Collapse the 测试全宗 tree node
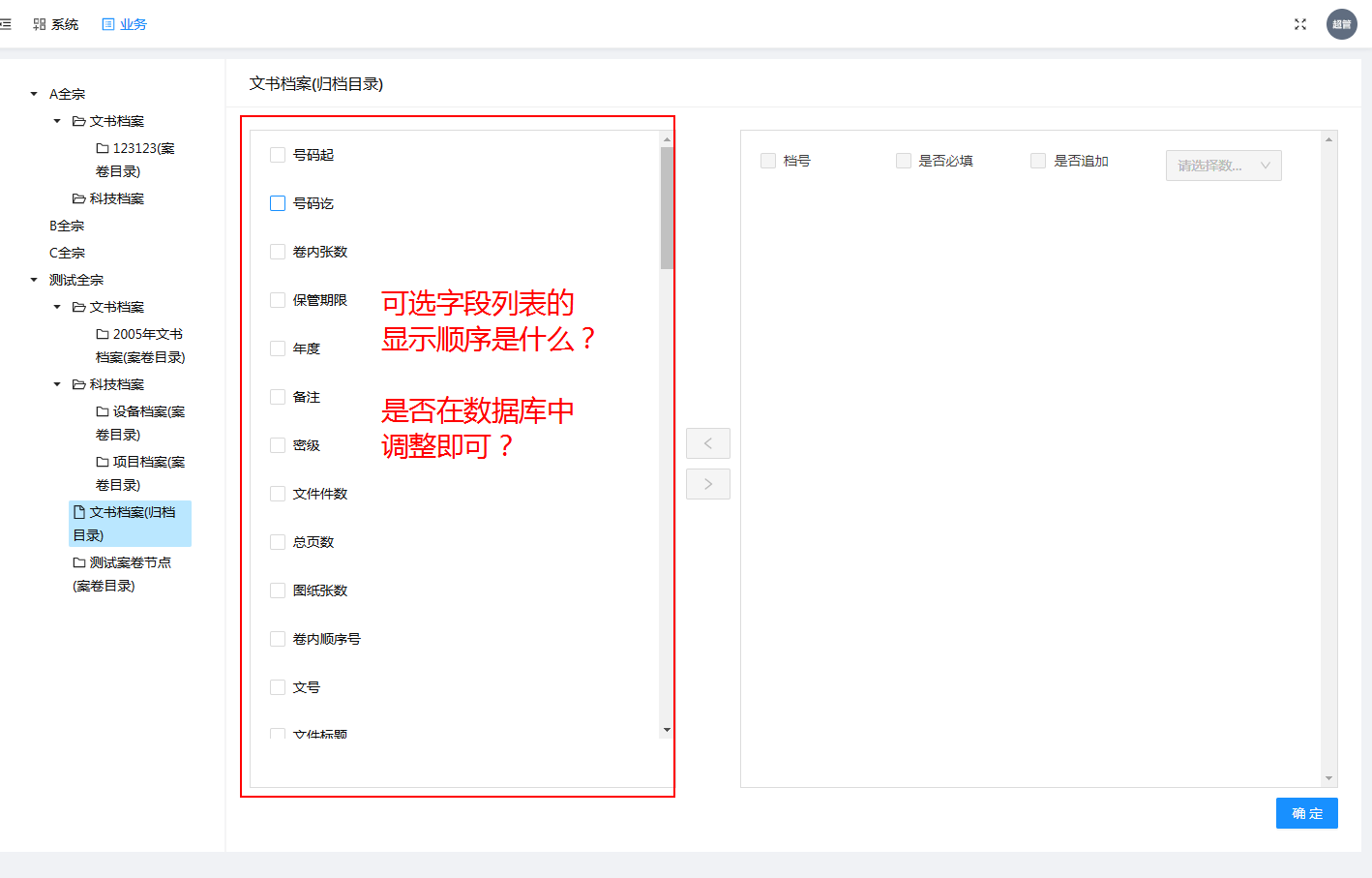This screenshot has width=1372, height=878. pos(34,280)
